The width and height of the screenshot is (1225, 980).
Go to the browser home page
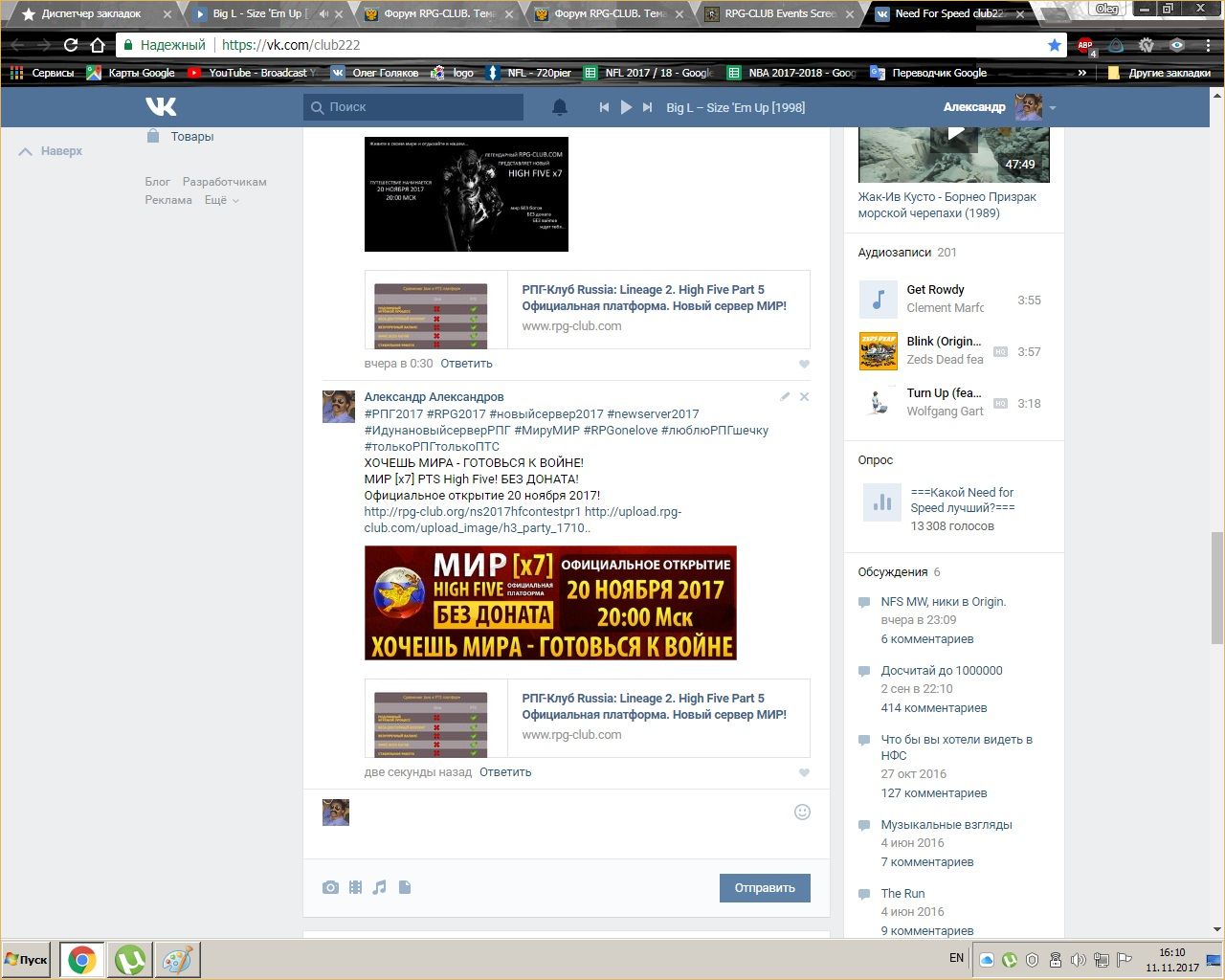click(x=98, y=45)
